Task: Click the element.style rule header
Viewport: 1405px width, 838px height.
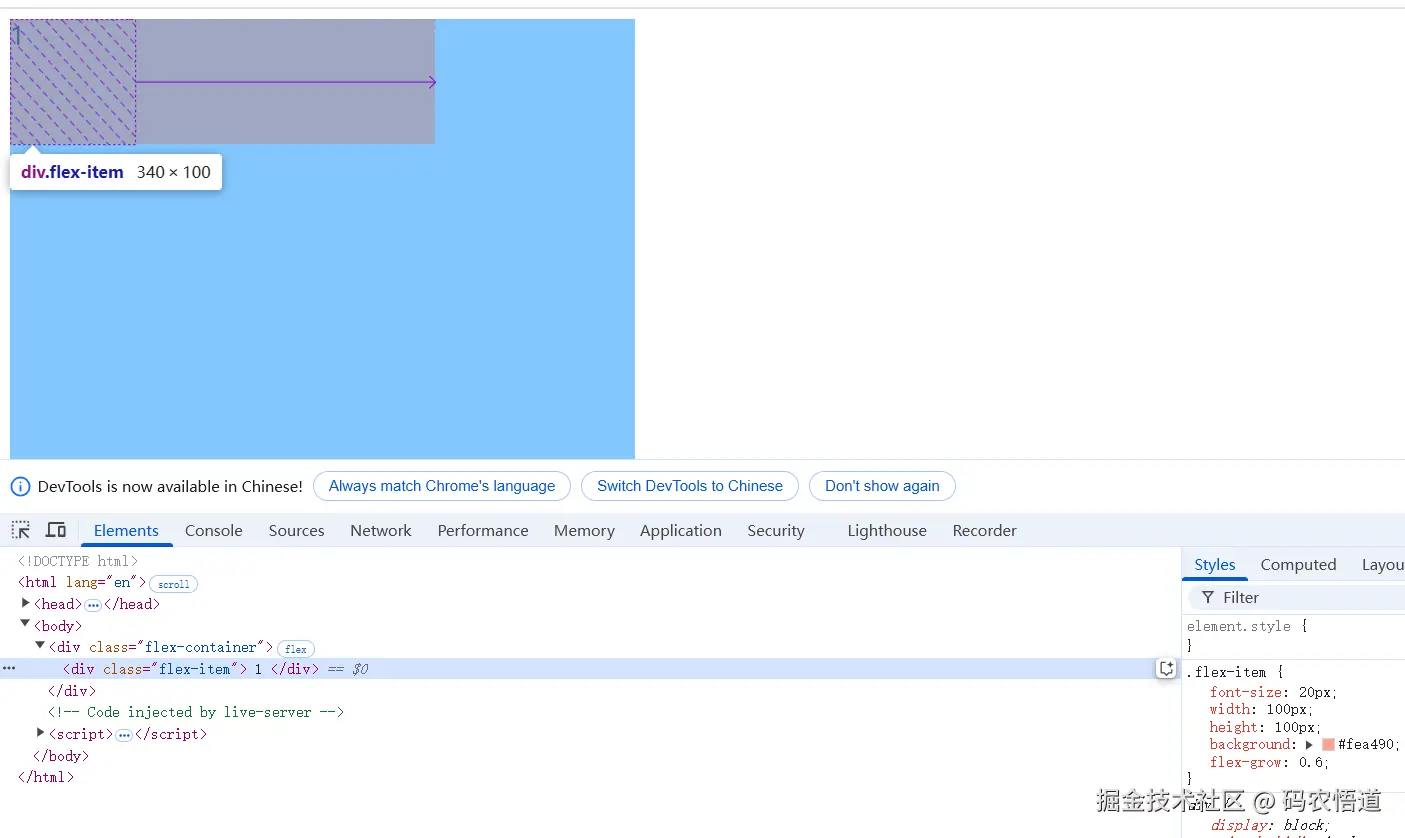Action: 1247,626
